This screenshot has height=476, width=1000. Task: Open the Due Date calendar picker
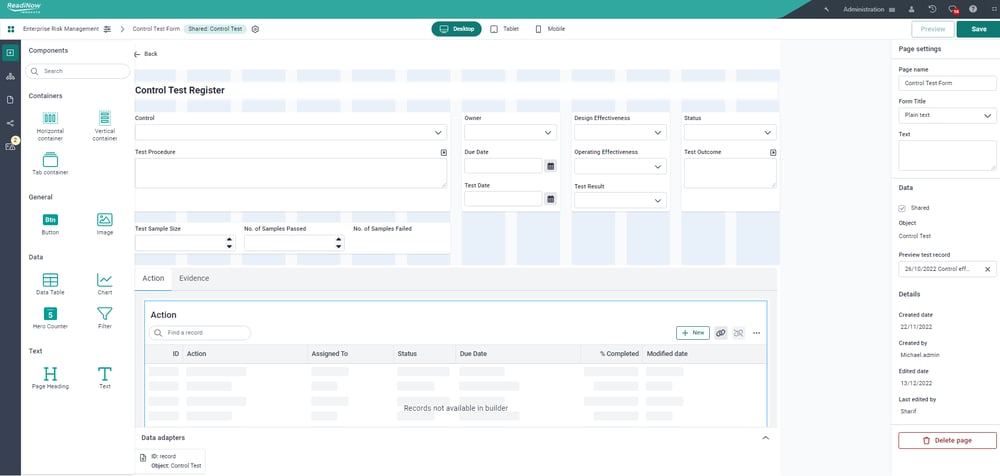pos(551,166)
